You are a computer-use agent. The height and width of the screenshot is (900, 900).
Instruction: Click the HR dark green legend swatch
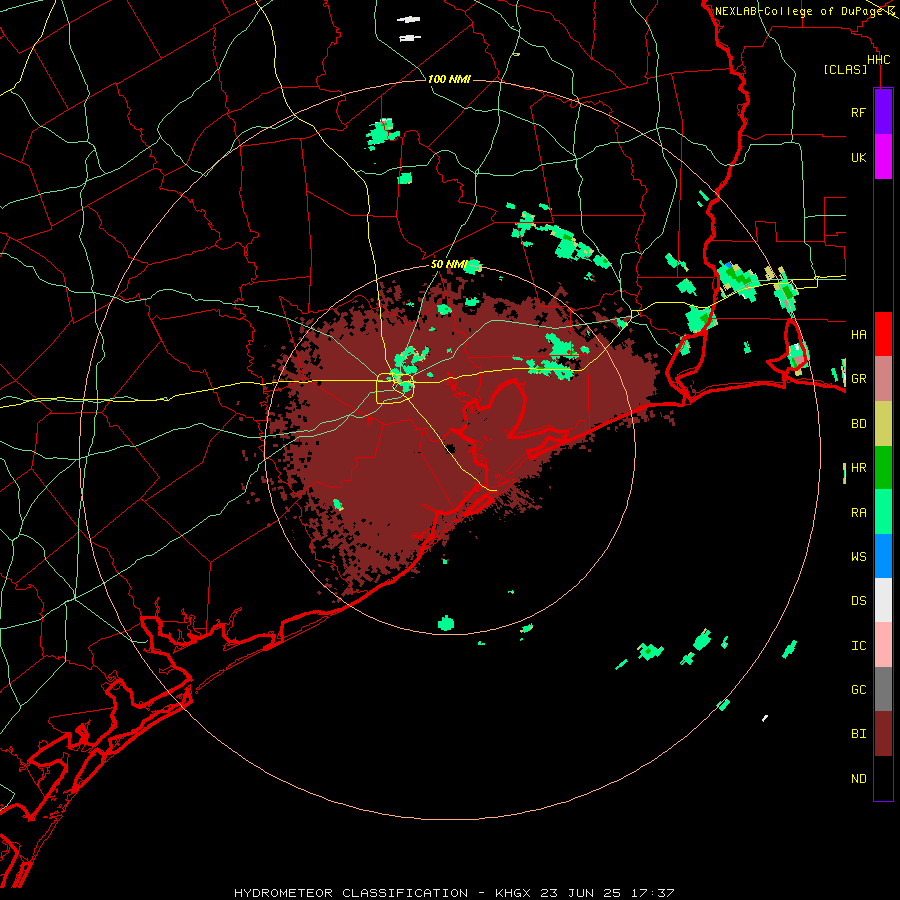883,468
